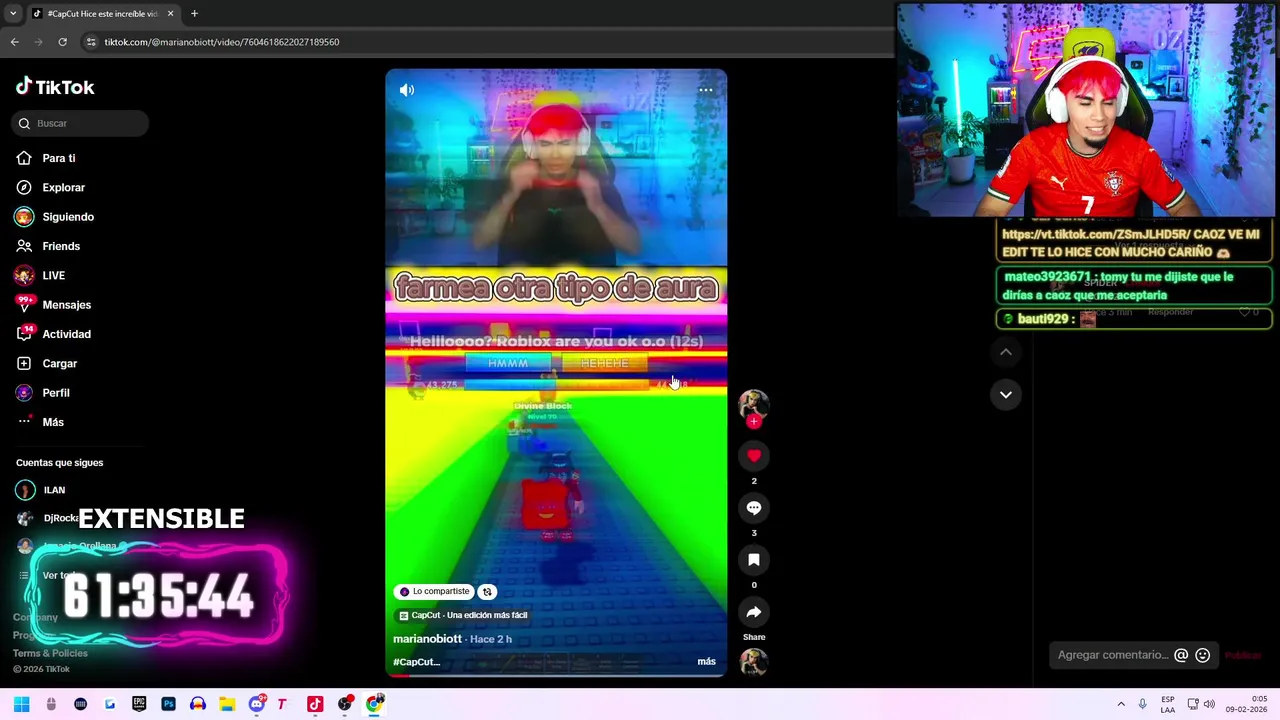Go back with the browser back arrow
This screenshot has height=720, width=1280.
14,42
